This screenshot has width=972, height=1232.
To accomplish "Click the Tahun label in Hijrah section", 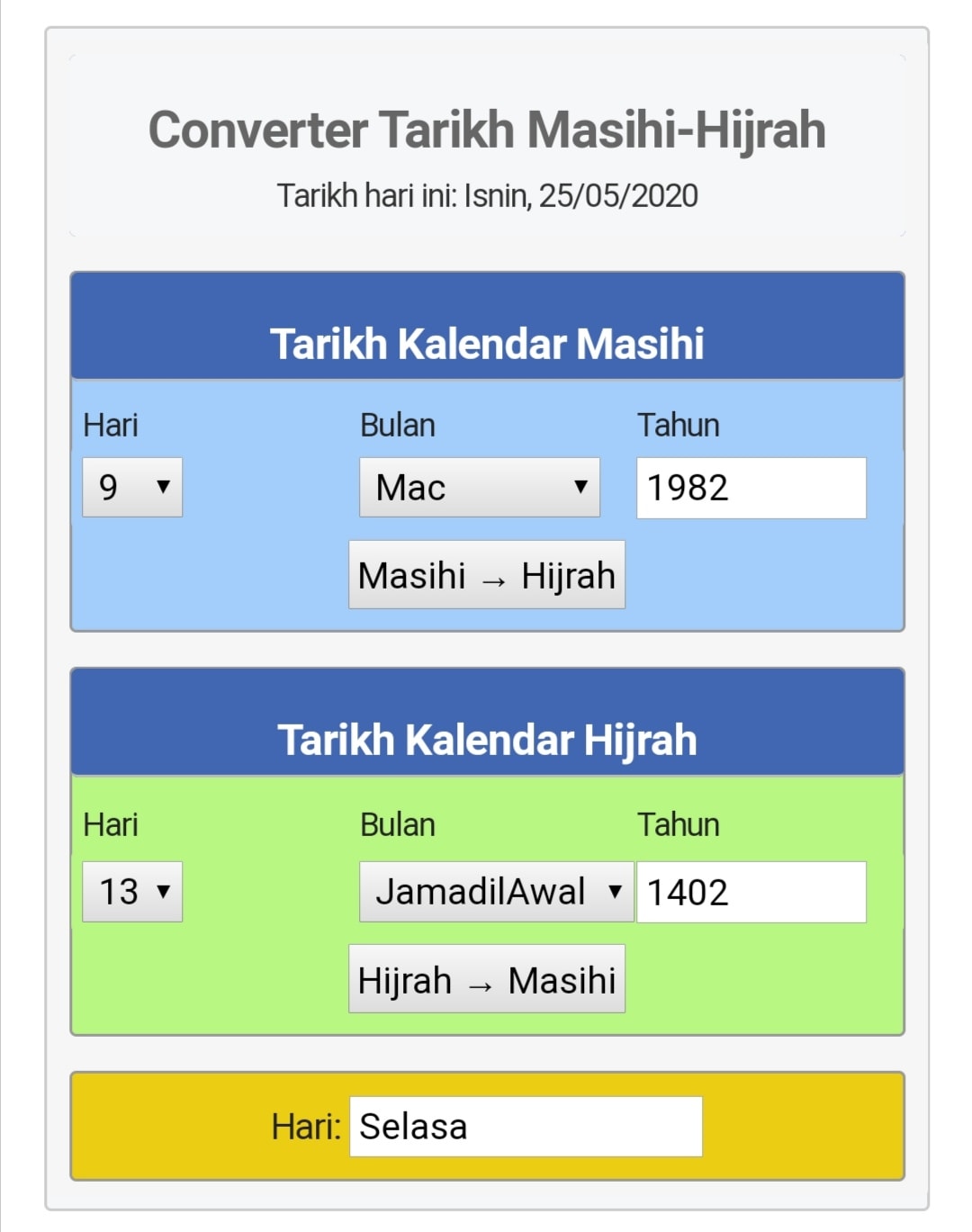I will coord(679,824).
